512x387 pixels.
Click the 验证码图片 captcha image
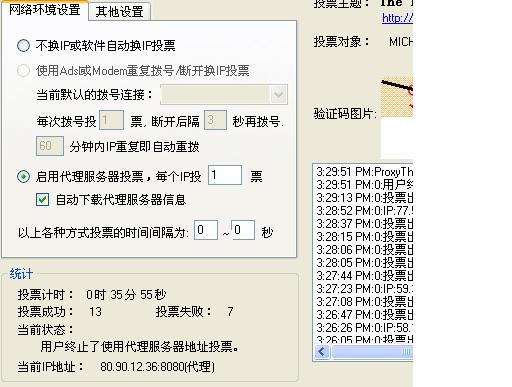pos(397,97)
